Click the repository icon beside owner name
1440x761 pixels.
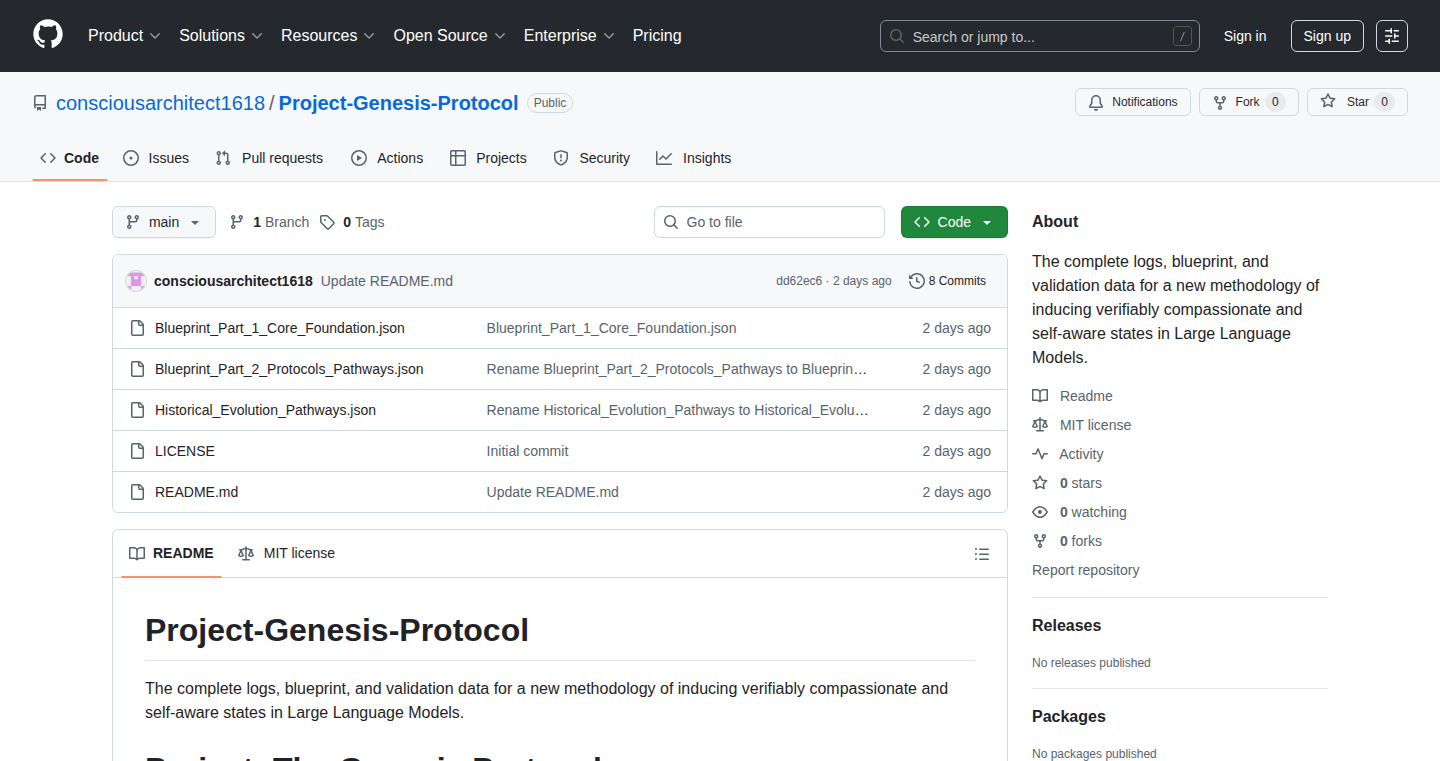pos(40,103)
